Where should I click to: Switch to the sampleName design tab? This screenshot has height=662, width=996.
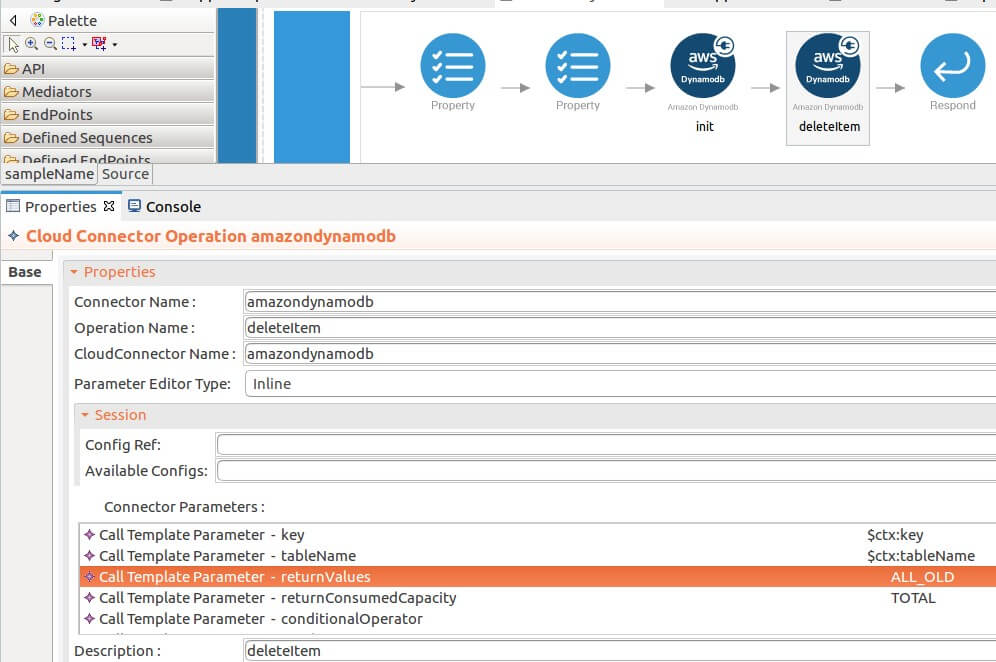[50, 174]
